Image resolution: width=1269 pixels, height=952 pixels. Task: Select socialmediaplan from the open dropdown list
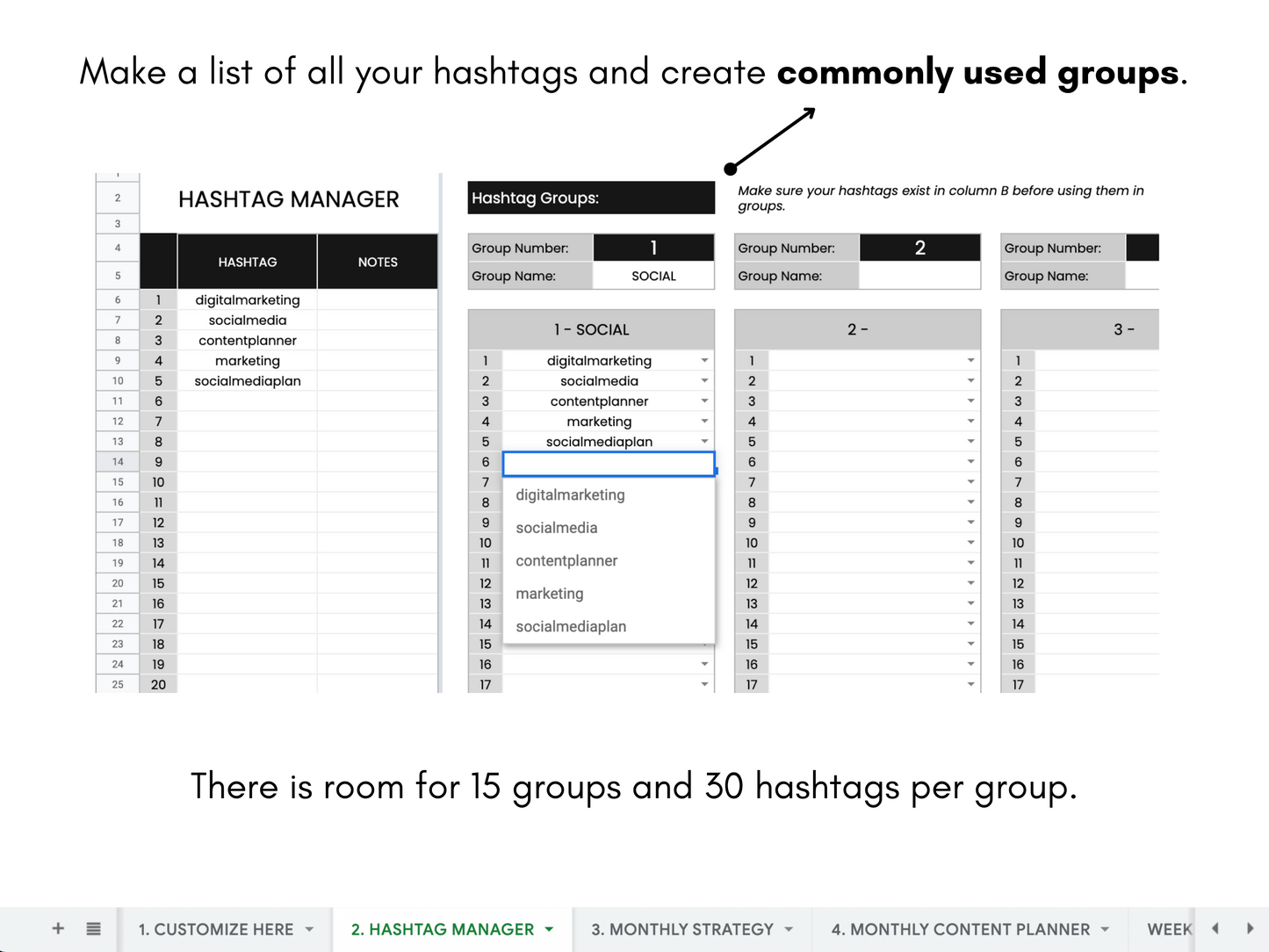click(x=571, y=626)
